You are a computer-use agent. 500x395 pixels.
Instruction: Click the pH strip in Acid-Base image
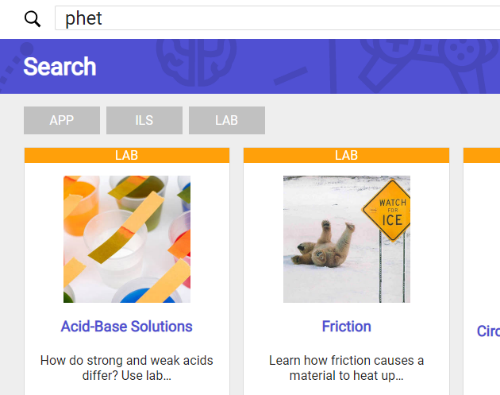(x=128, y=228)
